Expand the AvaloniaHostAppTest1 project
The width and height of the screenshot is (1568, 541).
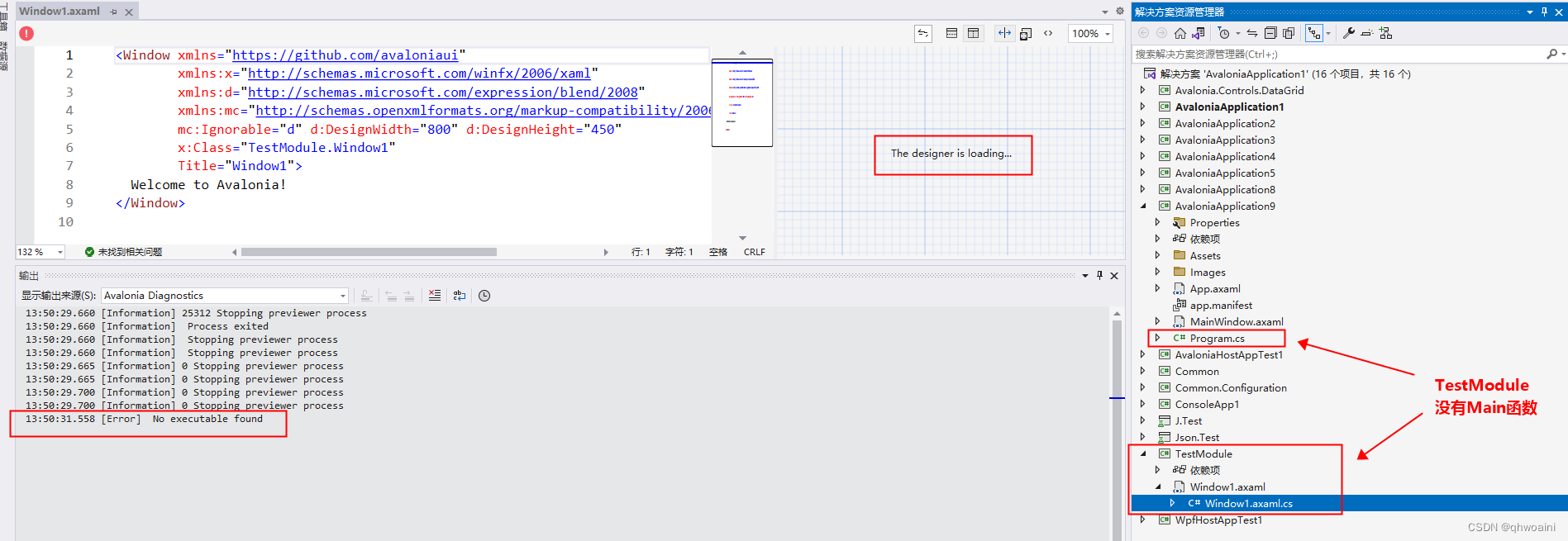tap(1143, 355)
